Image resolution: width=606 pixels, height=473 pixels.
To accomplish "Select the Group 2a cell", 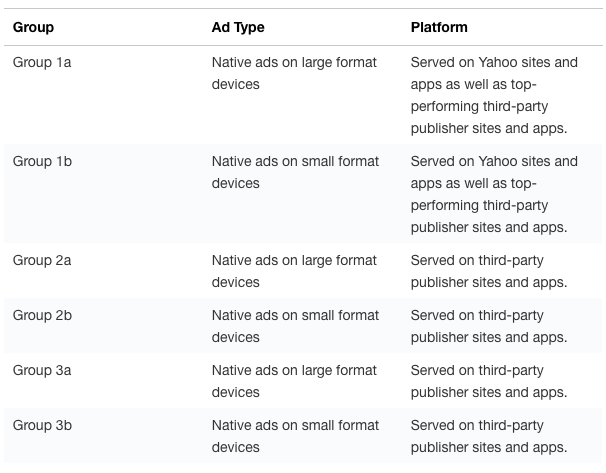I will pyautogui.click(x=42, y=260).
